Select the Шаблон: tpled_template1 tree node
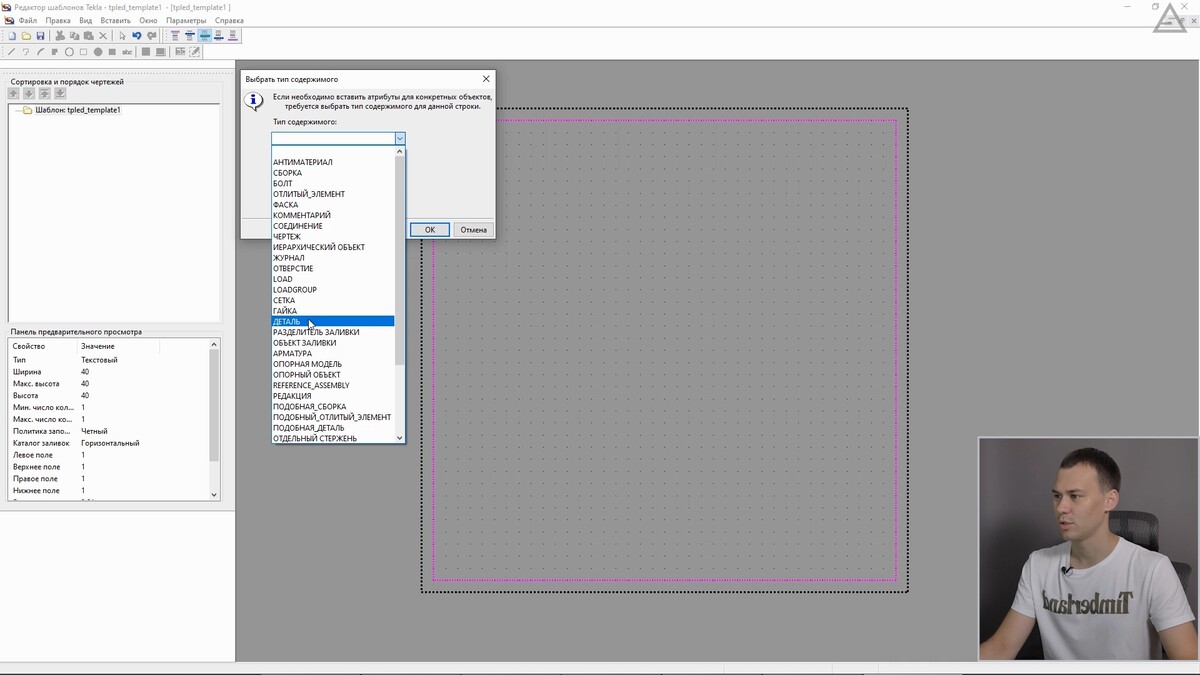The height and width of the screenshot is (675, 1200). (x=77, y=110)
